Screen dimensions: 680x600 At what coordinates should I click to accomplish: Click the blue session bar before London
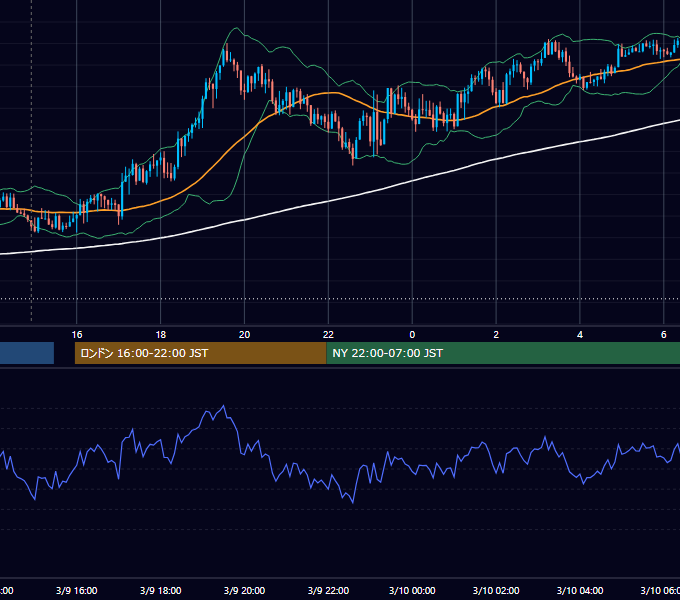point(27,353)
